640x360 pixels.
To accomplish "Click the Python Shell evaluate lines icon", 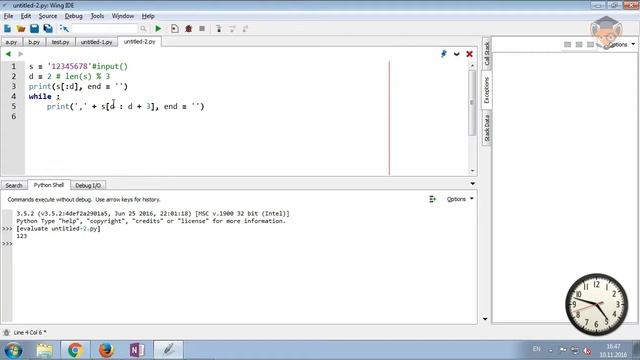I will [432, 199].
